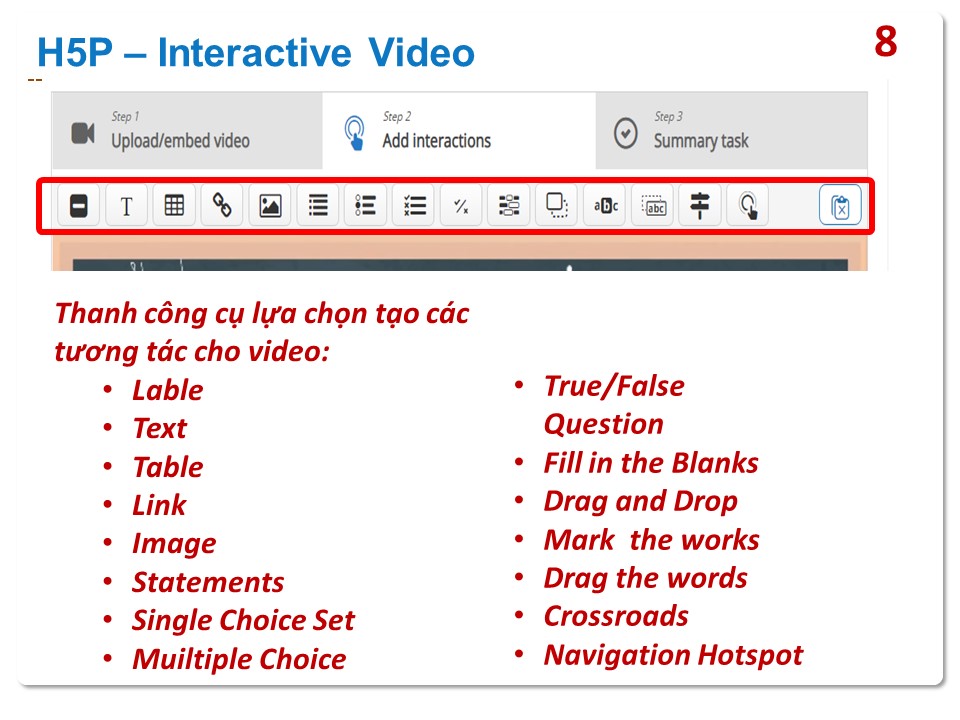
Task: Insert a True/False Question interaction
Action: coord(461,206)
